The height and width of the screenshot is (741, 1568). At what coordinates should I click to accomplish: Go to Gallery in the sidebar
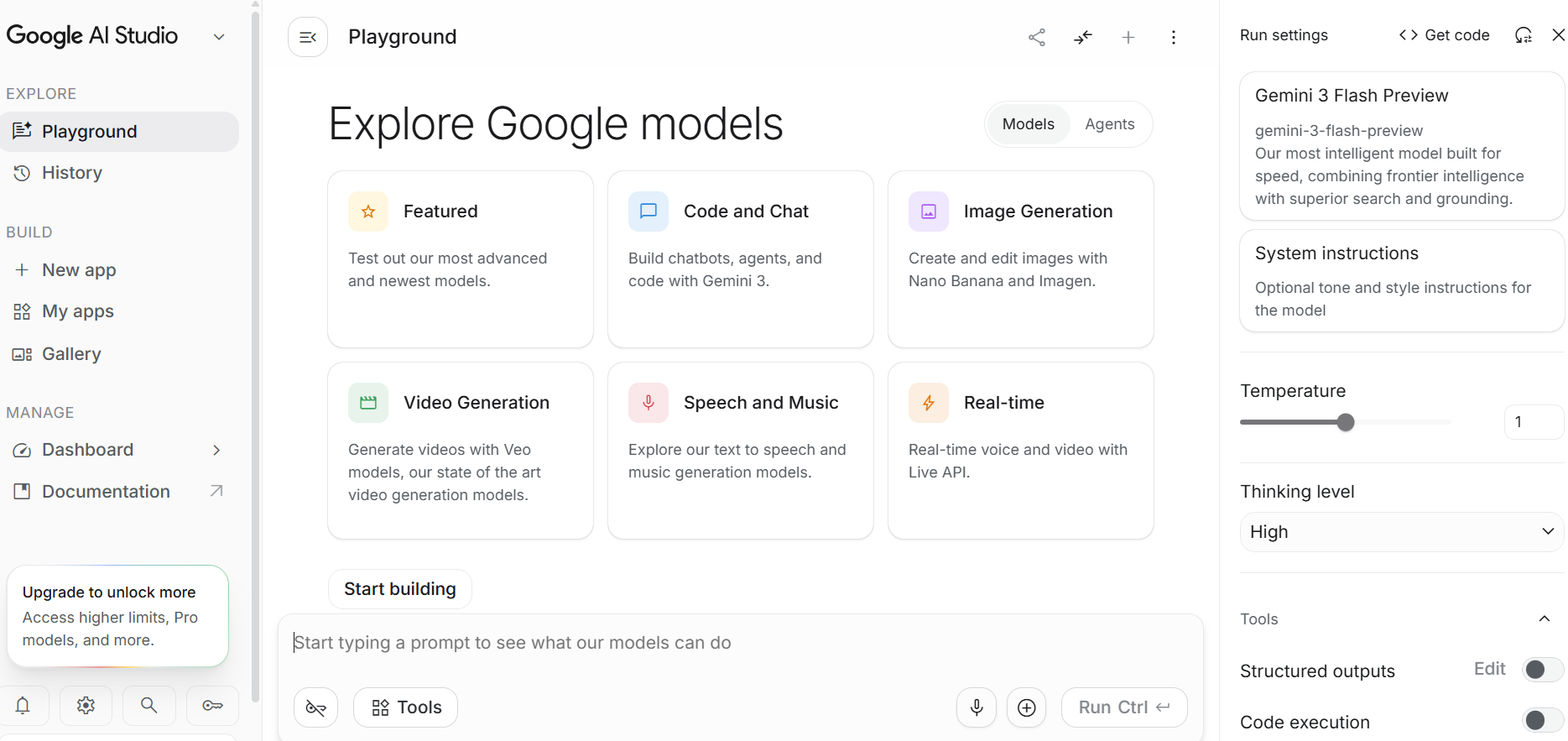pyautogui.click(x=119, y=354)
